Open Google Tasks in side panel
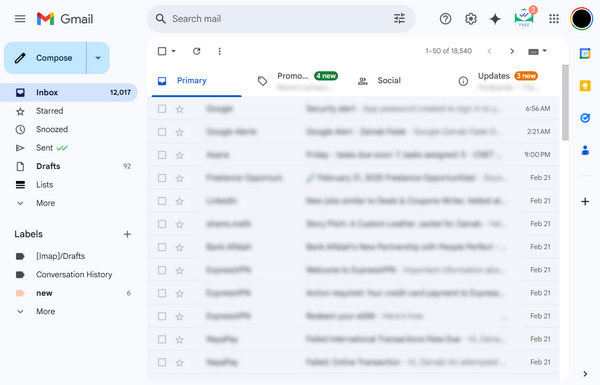 [585, 118]
